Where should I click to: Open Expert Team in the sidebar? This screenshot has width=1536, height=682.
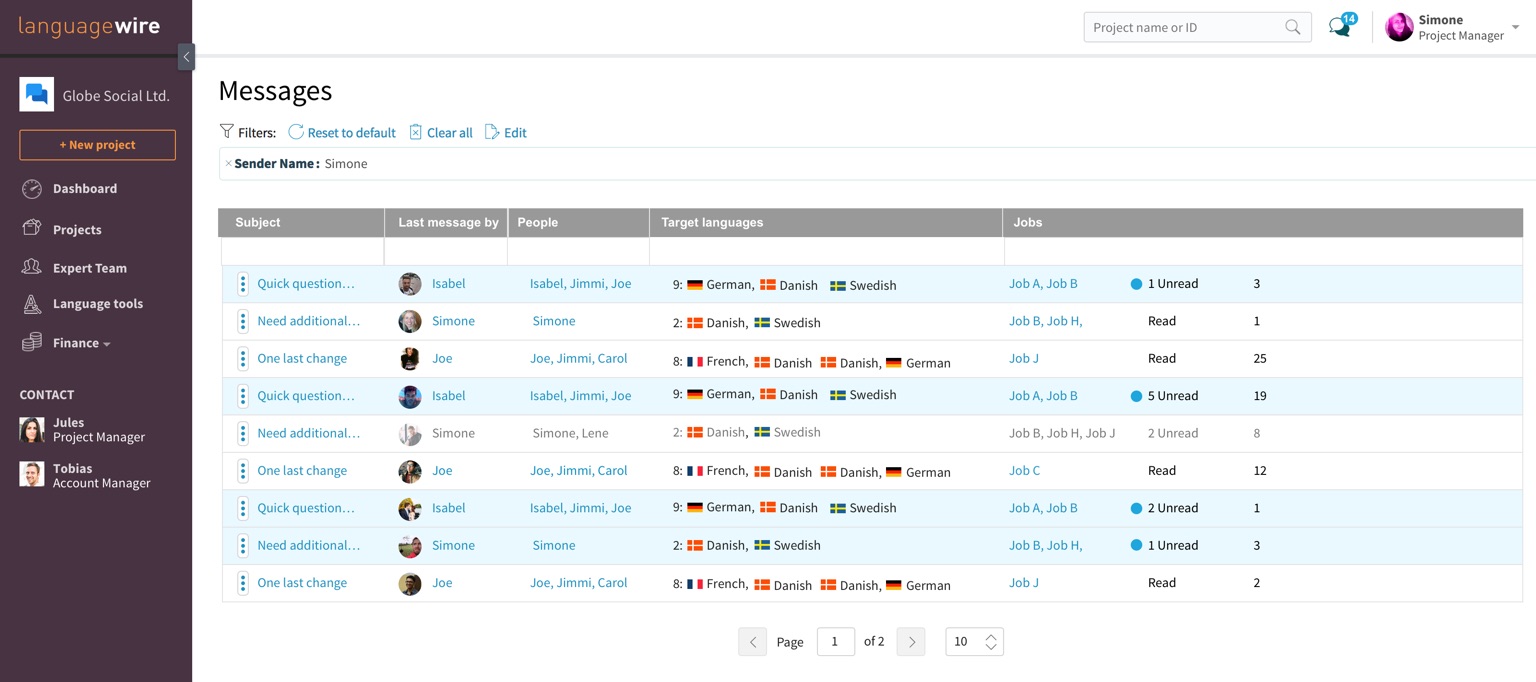click(x=89, y=268)
